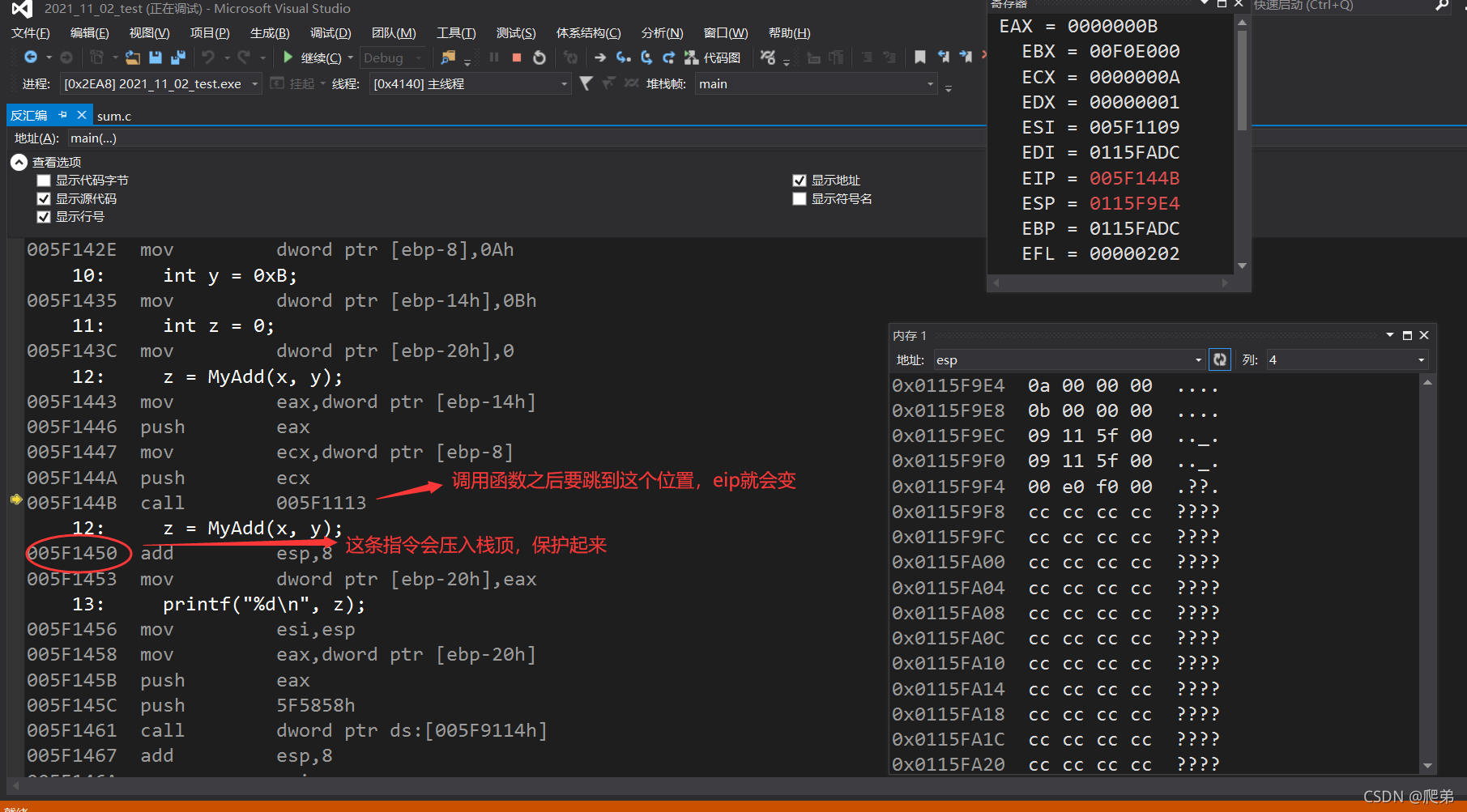Toggle Show line numbers (显示行号) checkbox
Viewport: 1467px width, 812px height.
[44, 216]
